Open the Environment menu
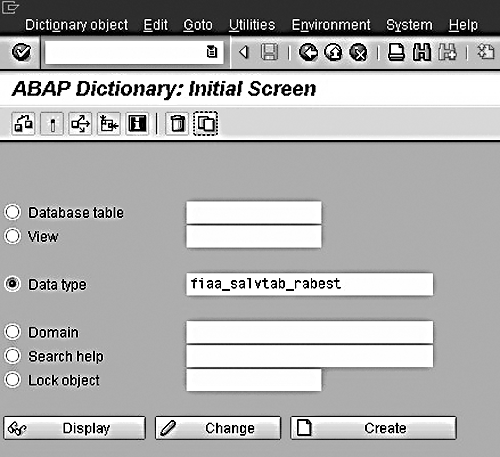 [x=331, y=25]
